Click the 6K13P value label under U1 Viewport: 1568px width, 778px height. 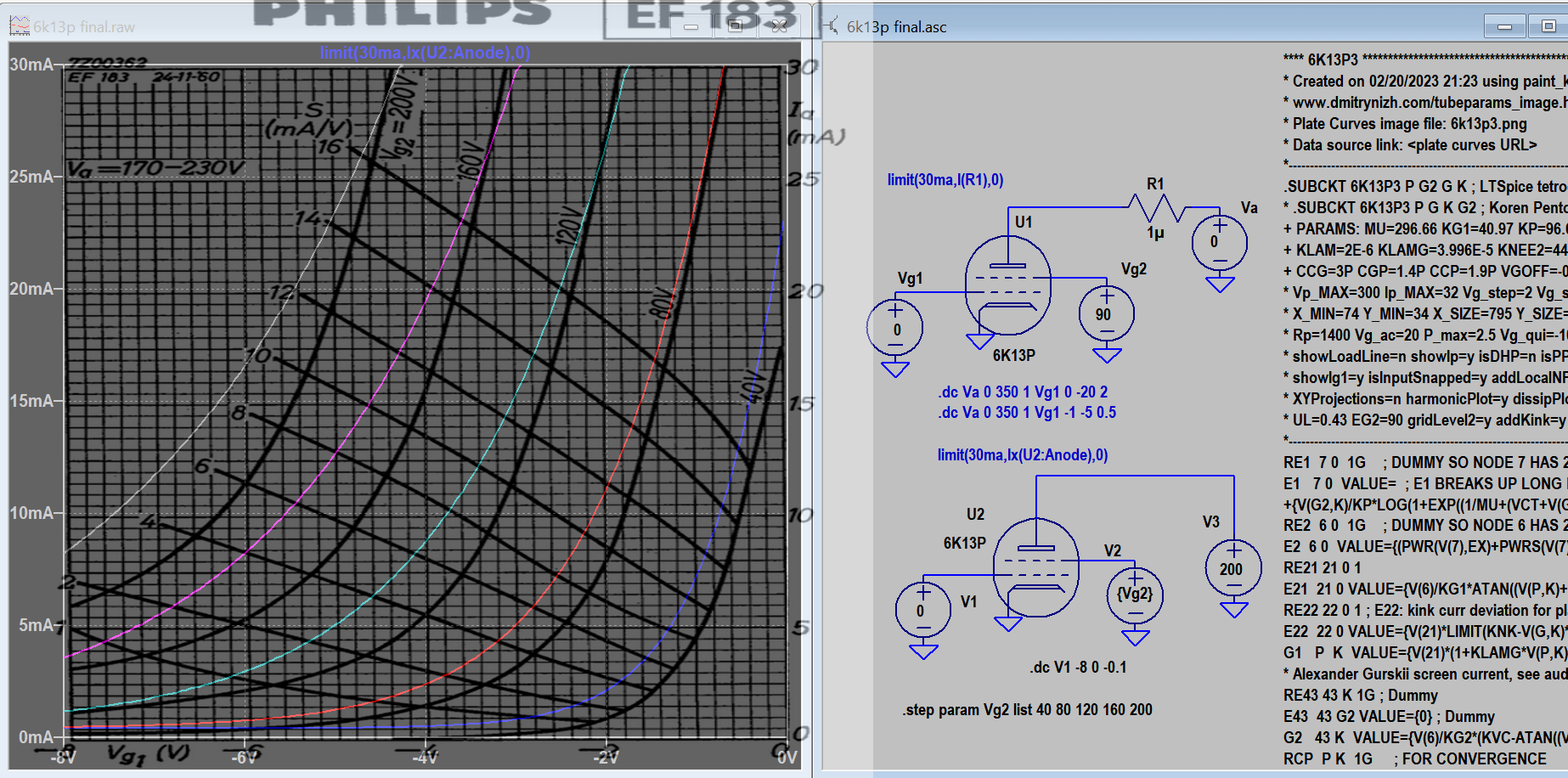(x=1014, y=356)
